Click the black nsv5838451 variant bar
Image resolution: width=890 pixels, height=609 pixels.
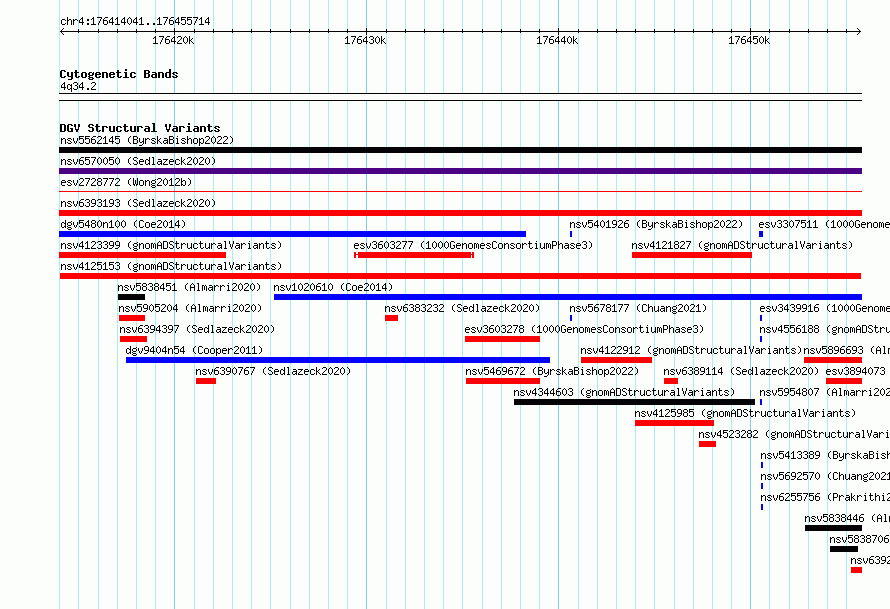[131, 297]
